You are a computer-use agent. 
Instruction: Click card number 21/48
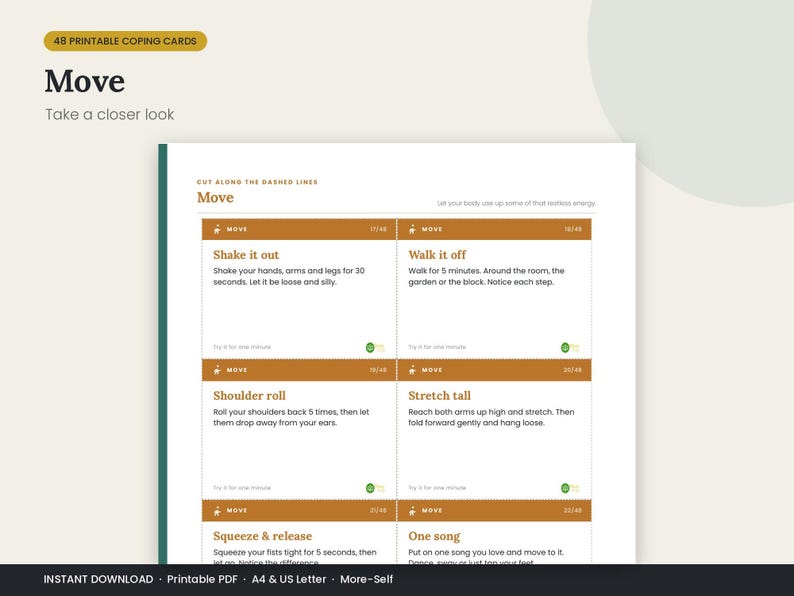tap(378, 510)
